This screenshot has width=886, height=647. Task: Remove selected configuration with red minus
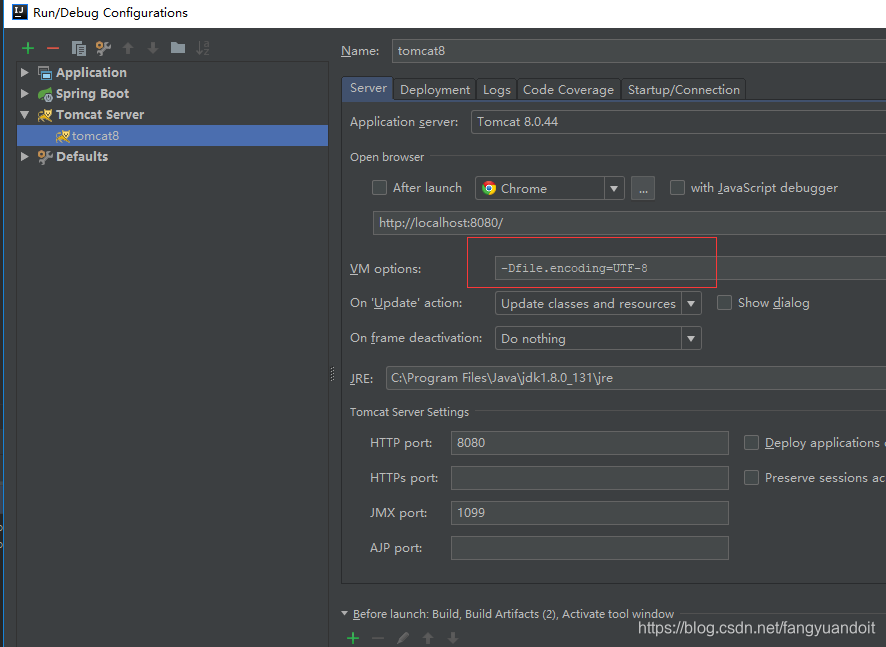[53, 49]
